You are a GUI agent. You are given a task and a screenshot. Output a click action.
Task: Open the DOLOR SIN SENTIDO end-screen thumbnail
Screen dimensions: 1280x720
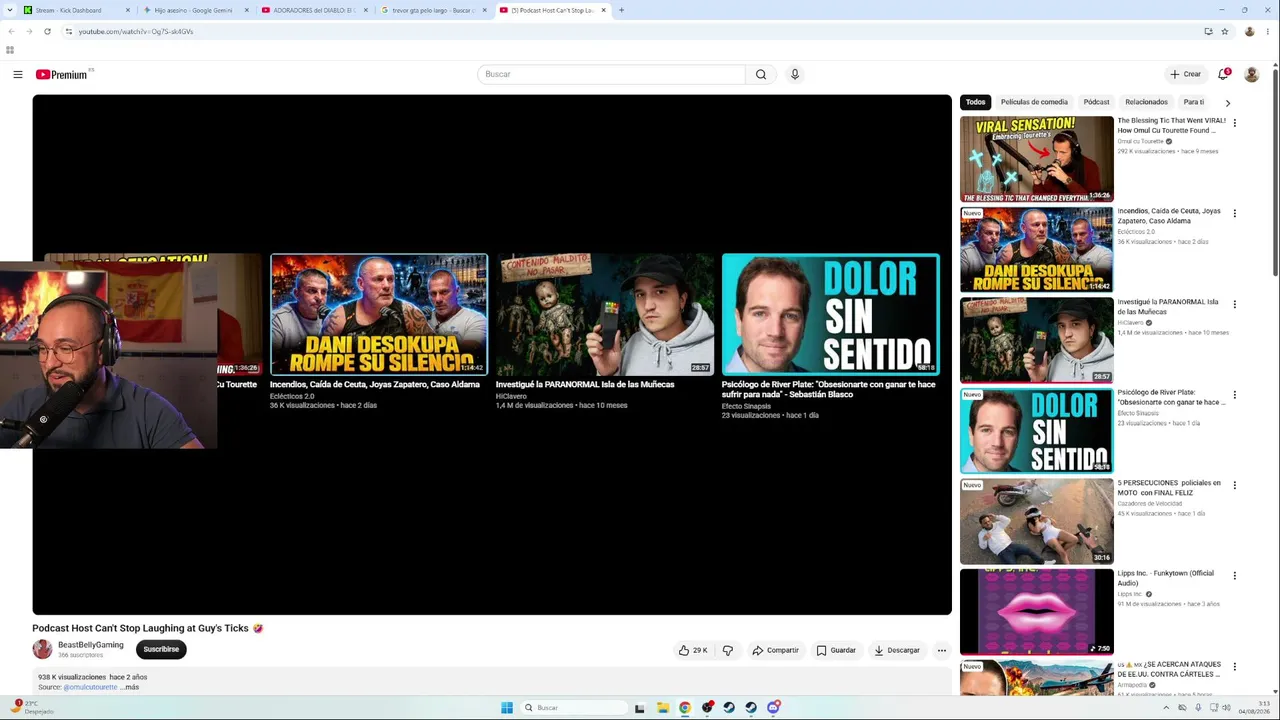[x=831, y=314]
